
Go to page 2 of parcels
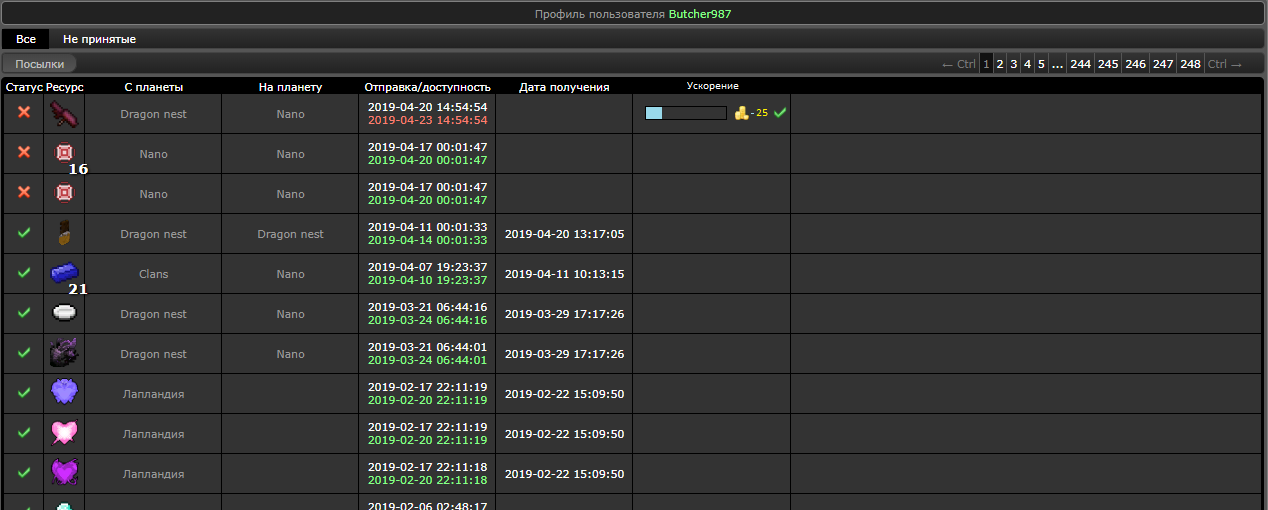1000,64
